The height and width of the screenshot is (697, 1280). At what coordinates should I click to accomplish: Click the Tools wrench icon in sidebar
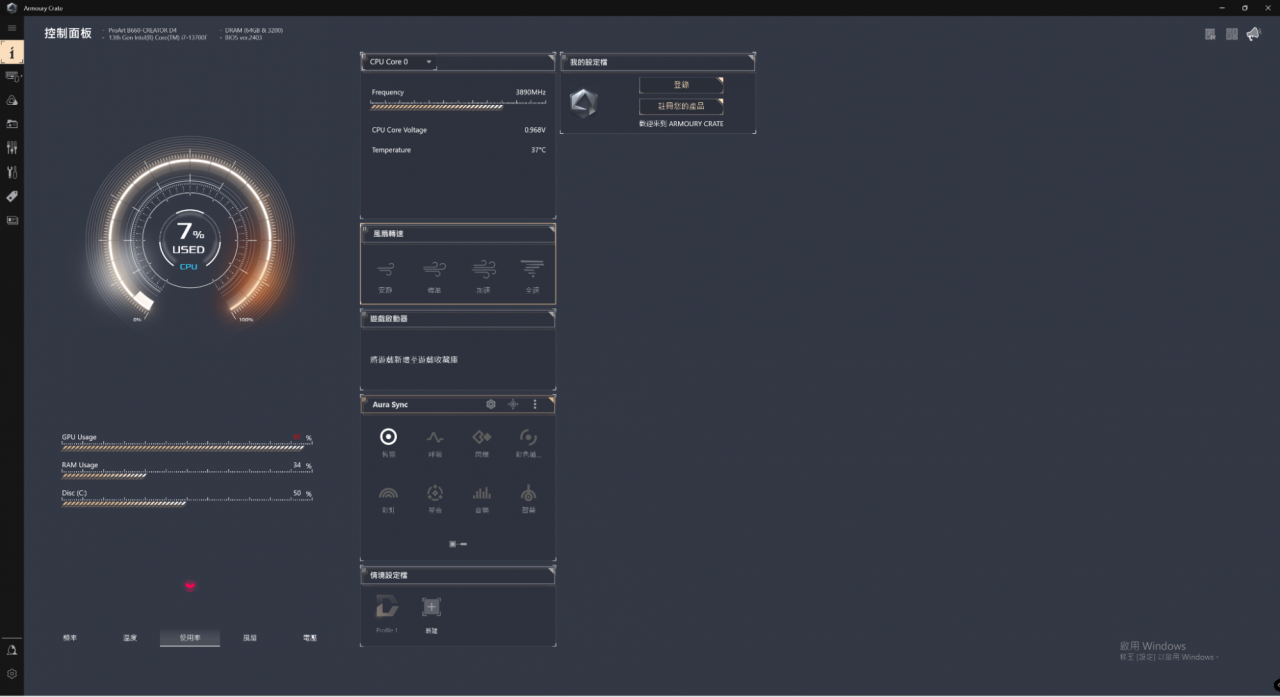12,172
